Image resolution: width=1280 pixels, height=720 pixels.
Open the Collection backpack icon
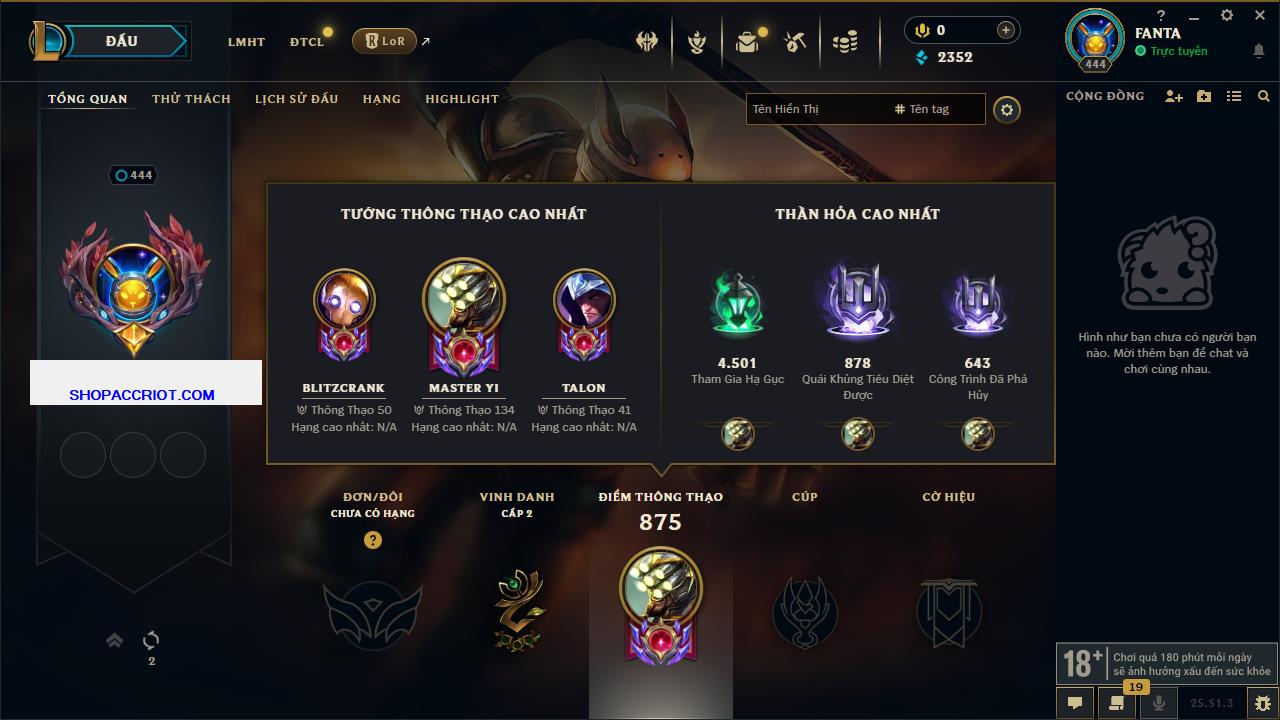point(747,42)
